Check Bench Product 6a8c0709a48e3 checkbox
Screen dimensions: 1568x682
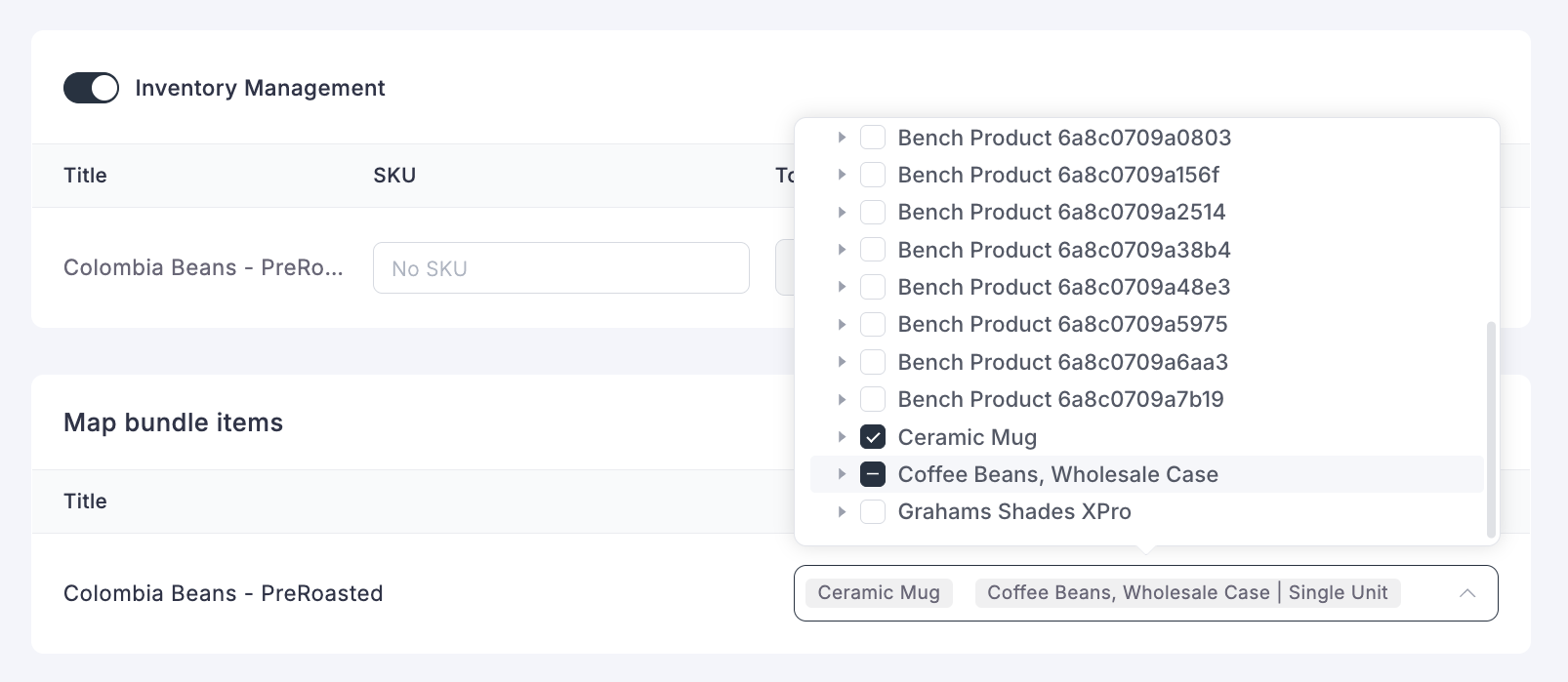pyautogui.click(x=873, y=287)
